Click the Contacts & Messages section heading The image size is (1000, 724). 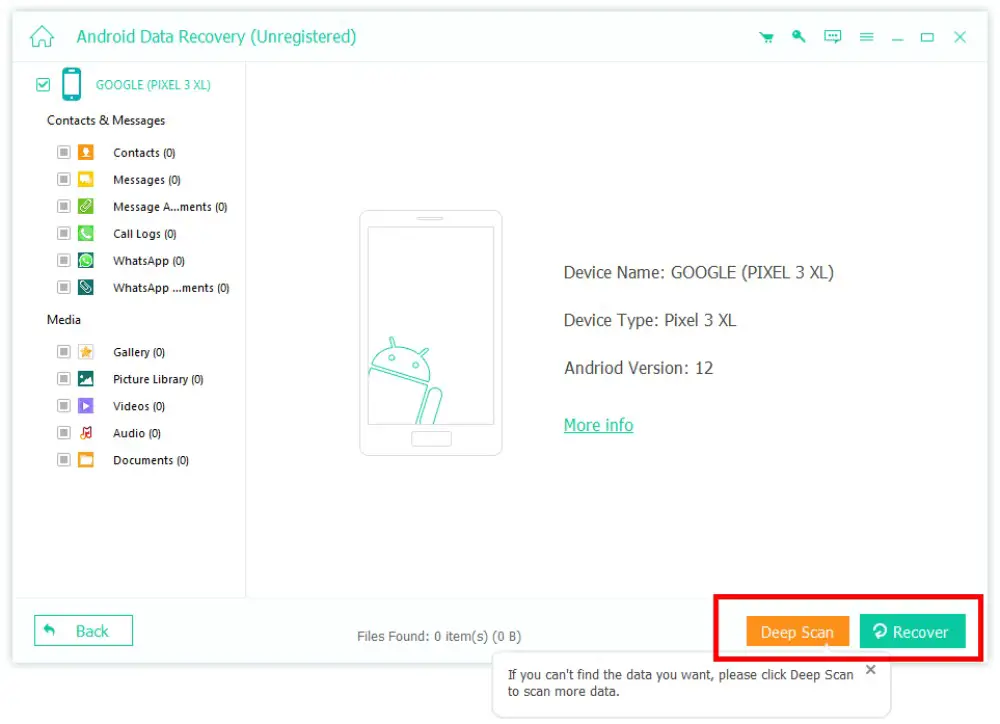coord(106,121)
